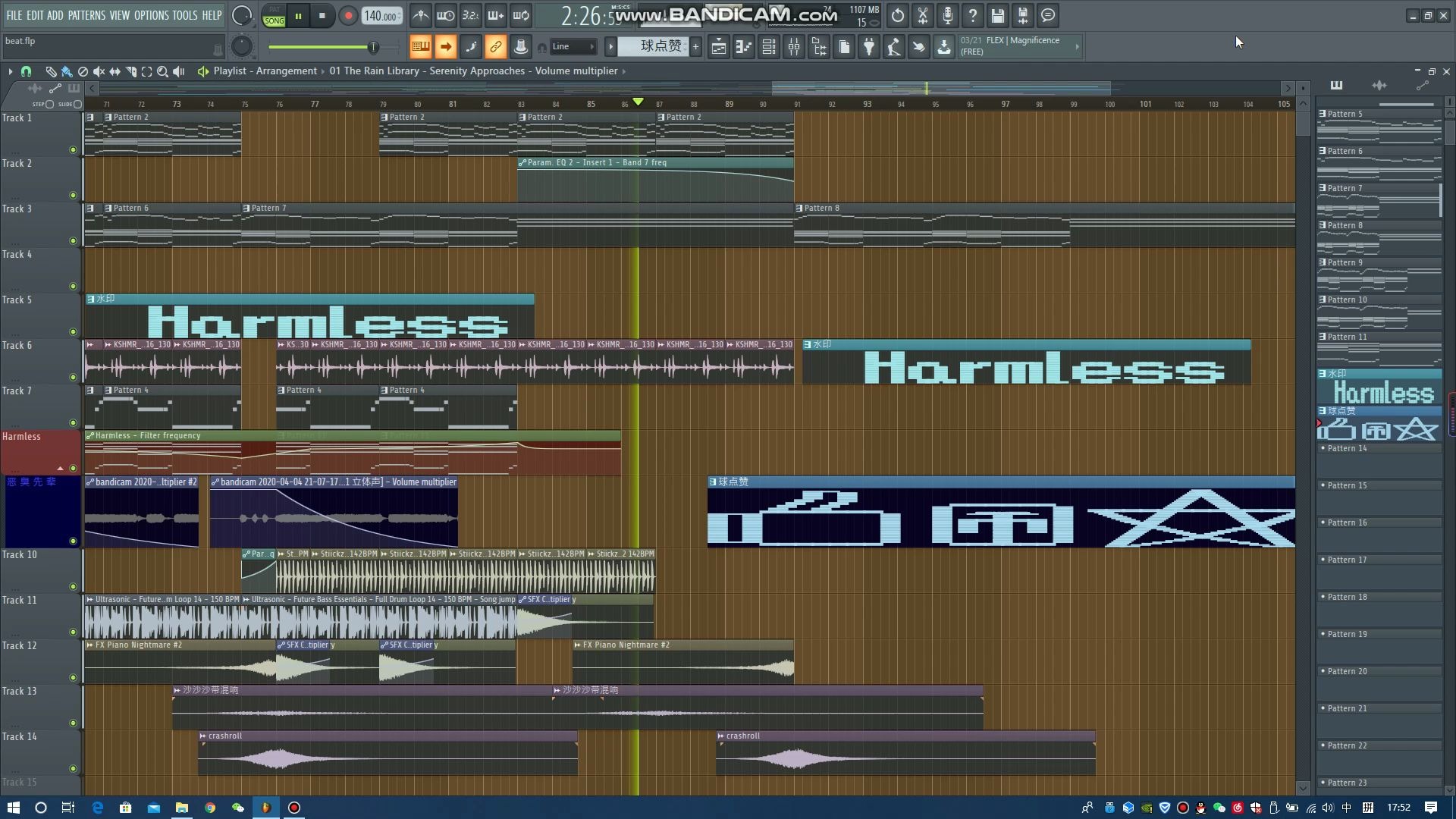Mute the Harmless track green light
Screen dimensions: 1456x819
74,469
